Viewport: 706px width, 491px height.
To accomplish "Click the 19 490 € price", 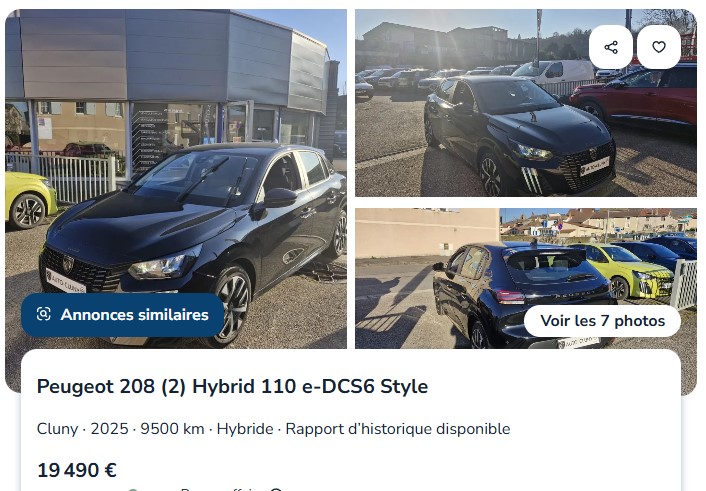I will click(77, 470).
